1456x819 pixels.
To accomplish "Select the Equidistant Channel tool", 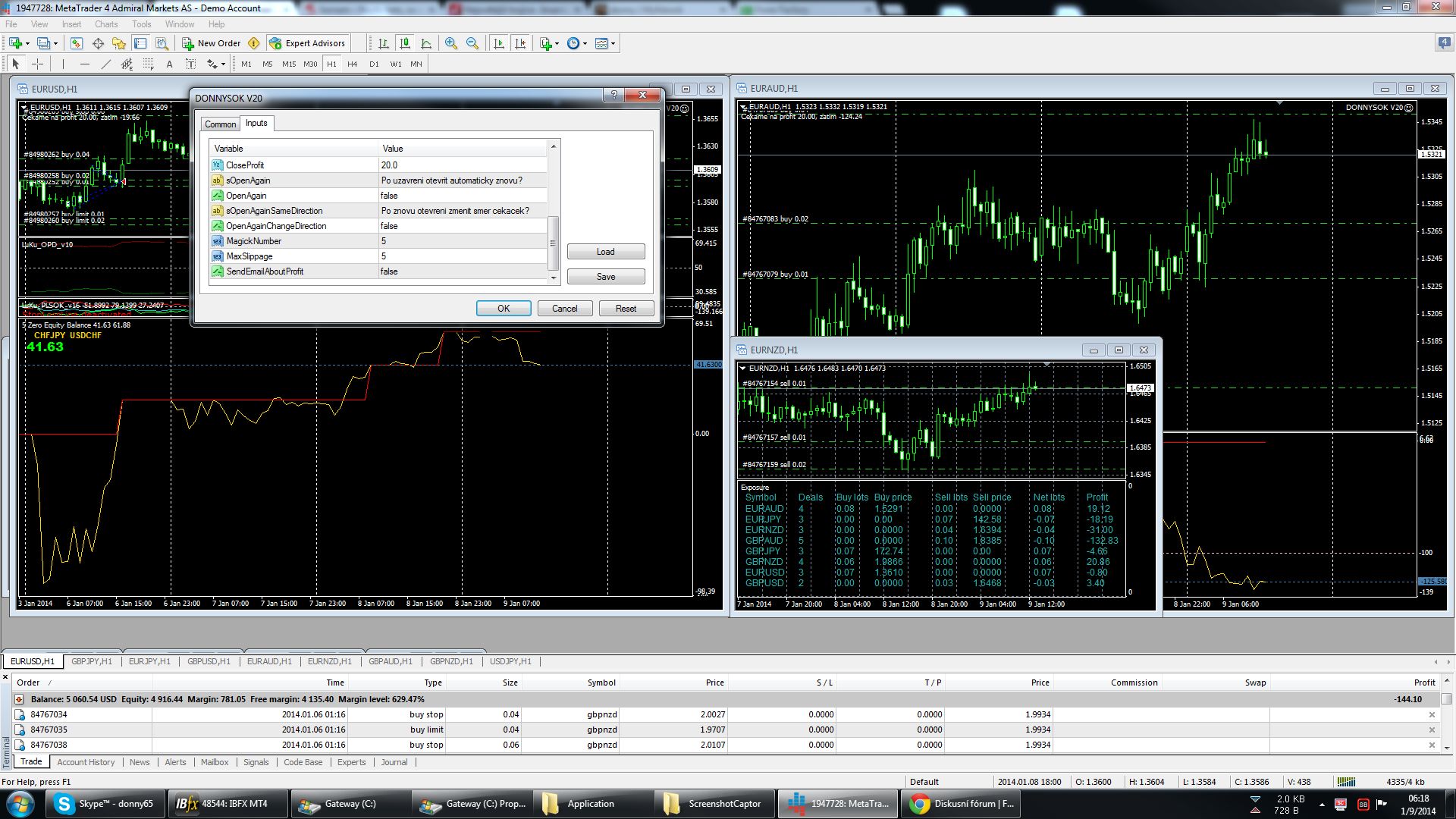I will tap(127, 64).
